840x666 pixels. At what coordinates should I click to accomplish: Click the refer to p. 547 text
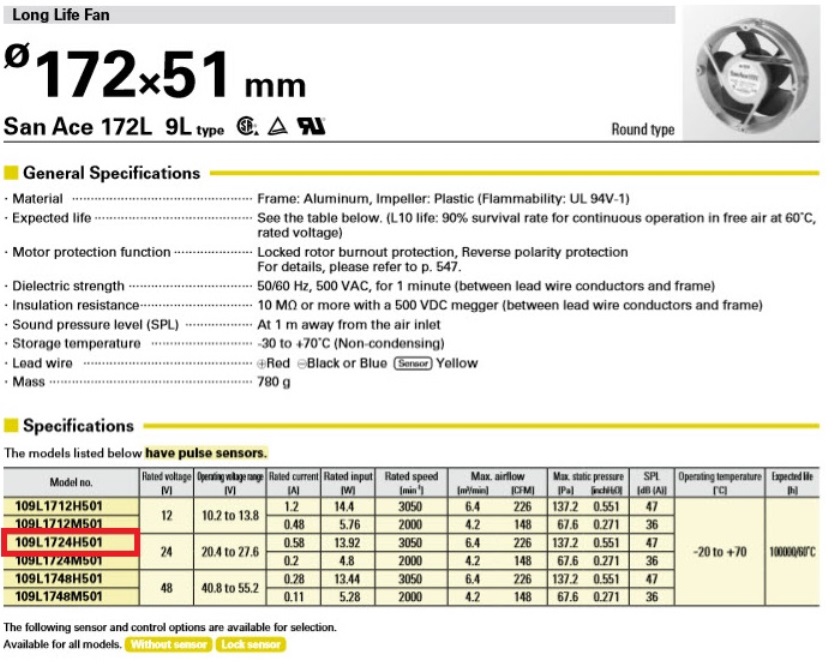pos(410,267)
